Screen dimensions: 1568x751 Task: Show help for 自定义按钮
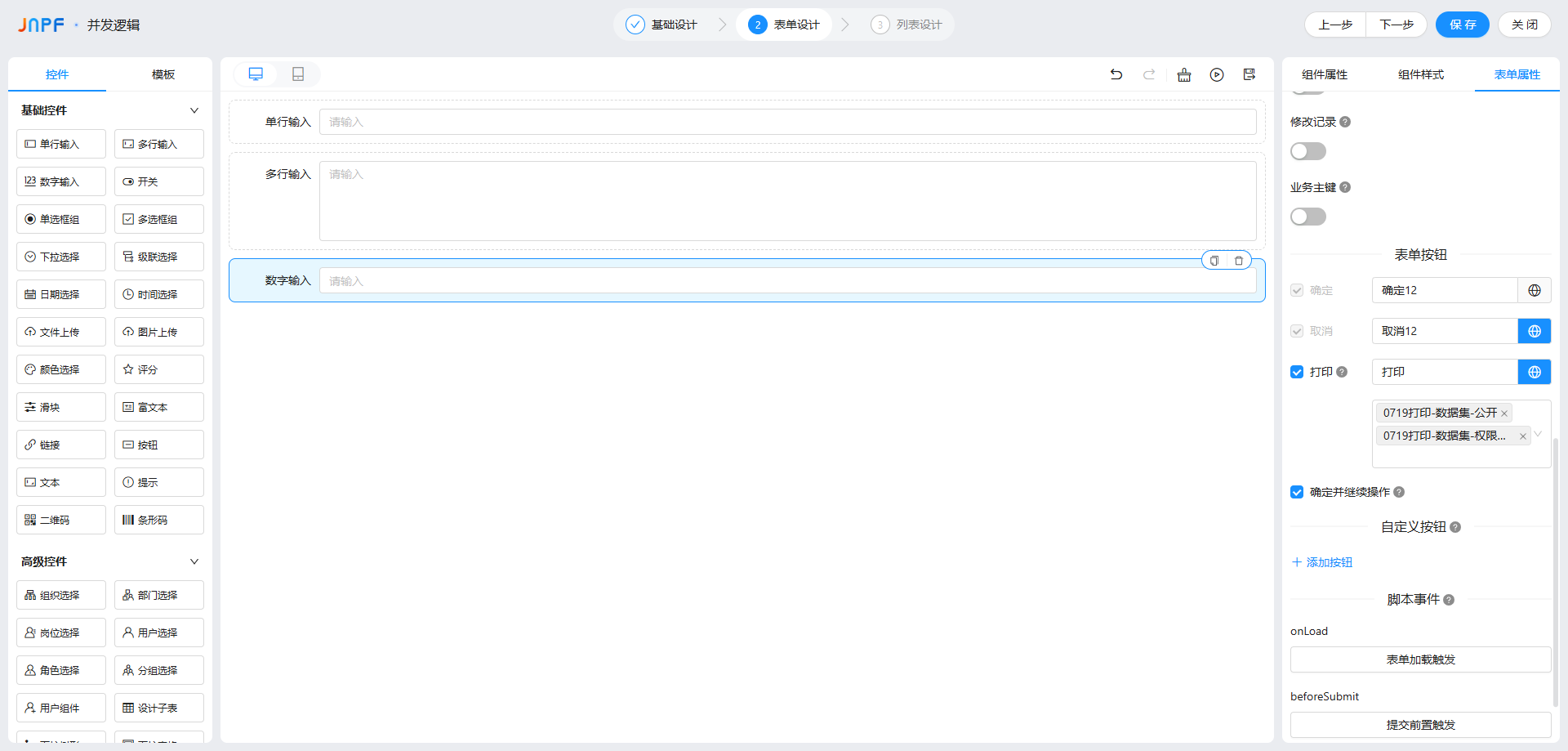coord(1455,527)
